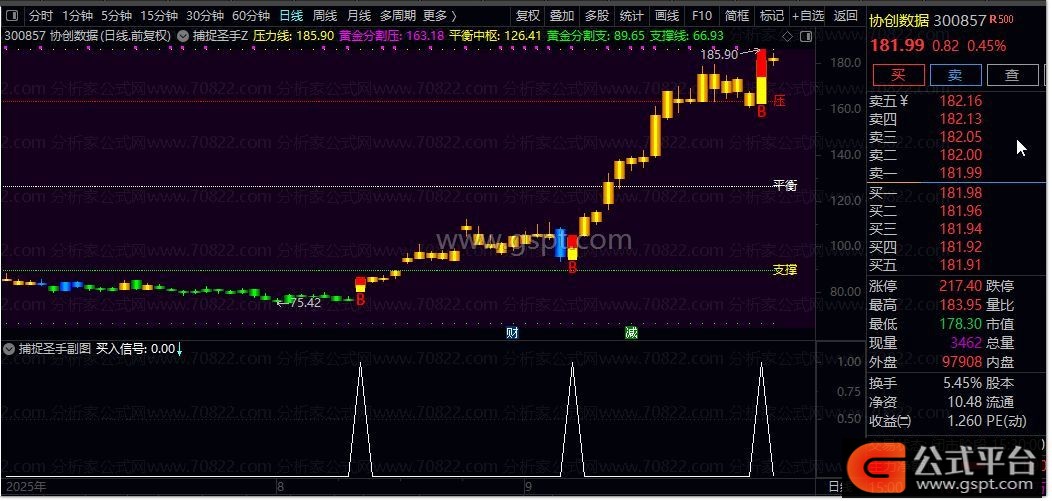This screenshot has height=501, width=1052.
Task: Expand the 更多 period options
Action: 439,16
